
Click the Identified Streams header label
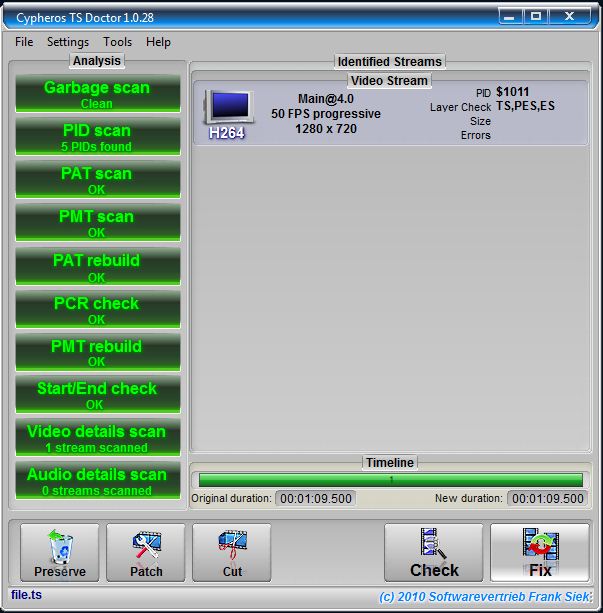point(389,61)
